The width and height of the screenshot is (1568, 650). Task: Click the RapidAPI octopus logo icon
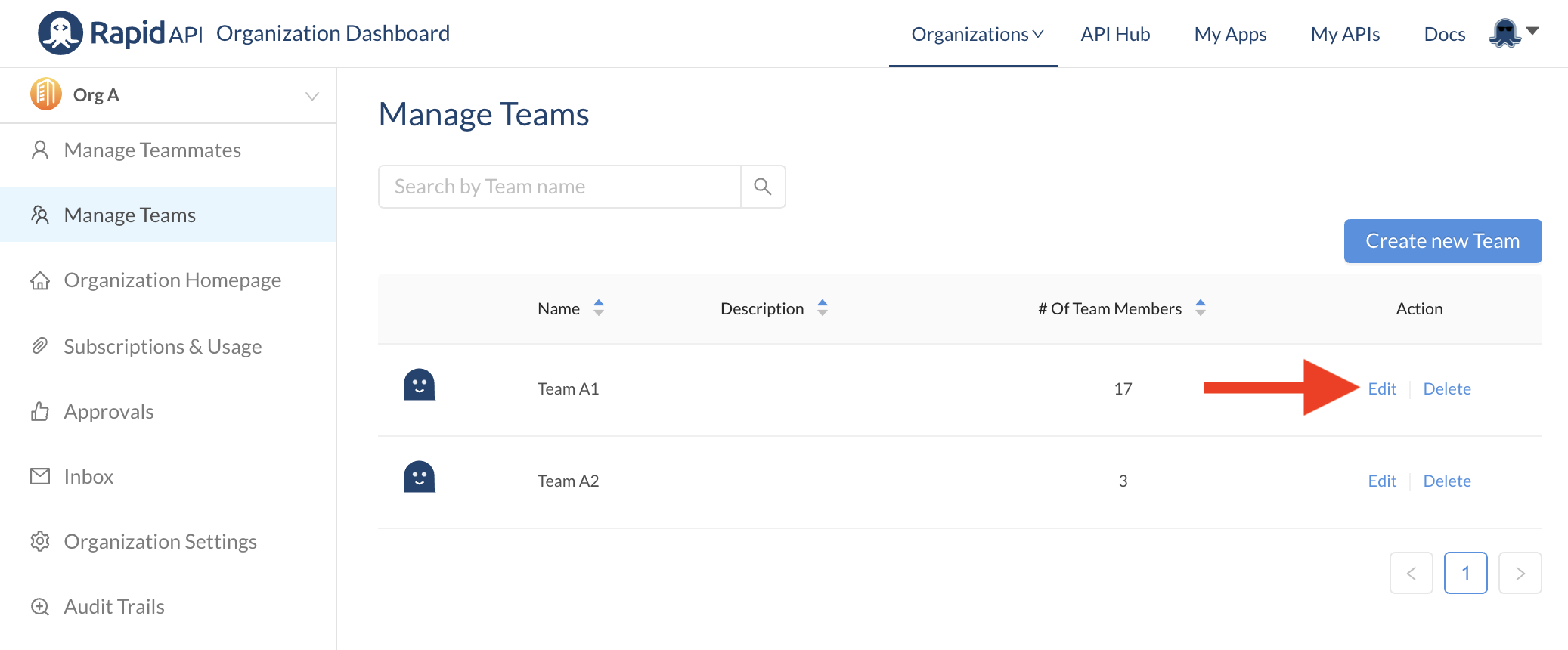[x=60, y=33]
